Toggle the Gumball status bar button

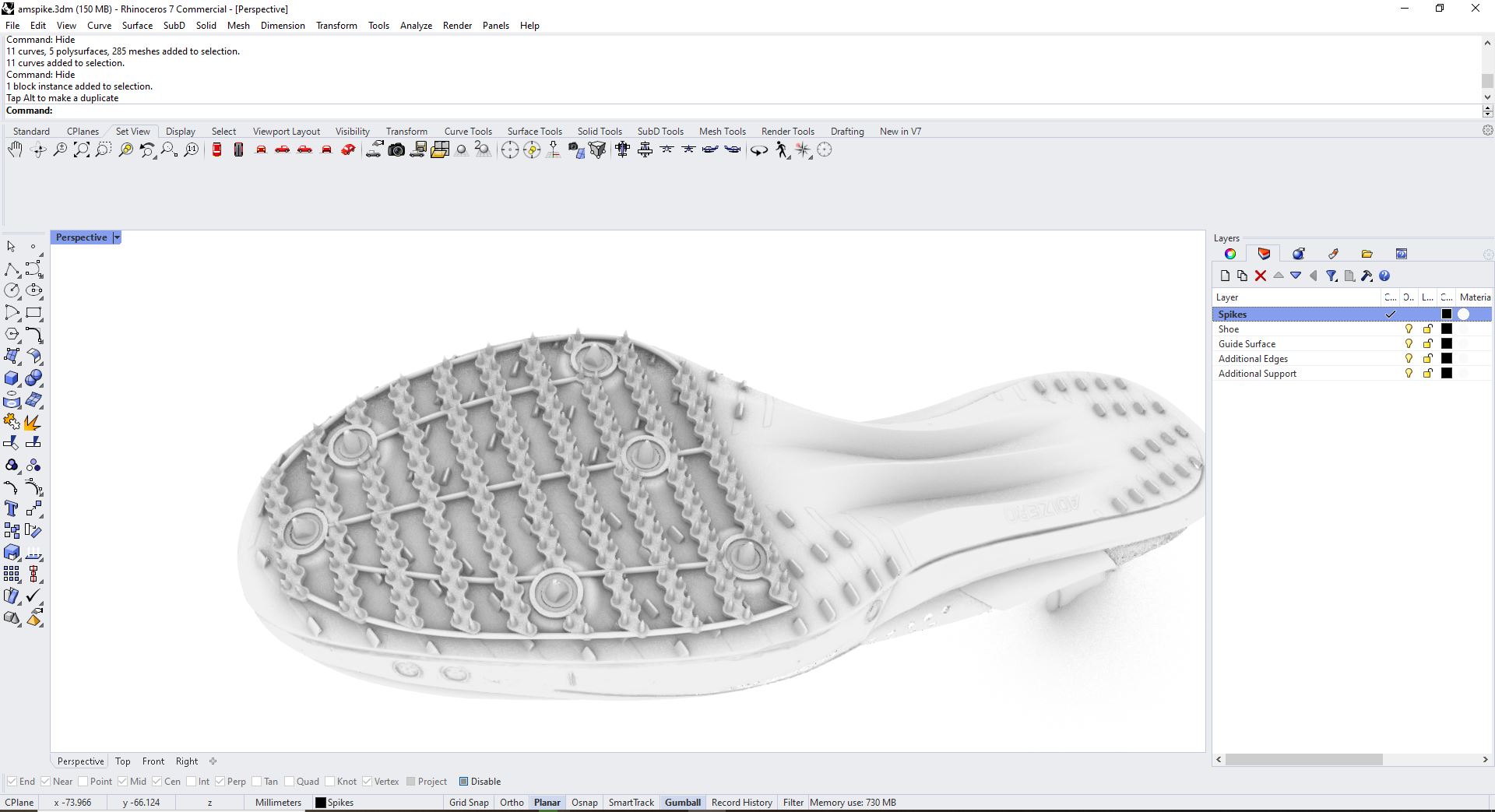[682, 803]
